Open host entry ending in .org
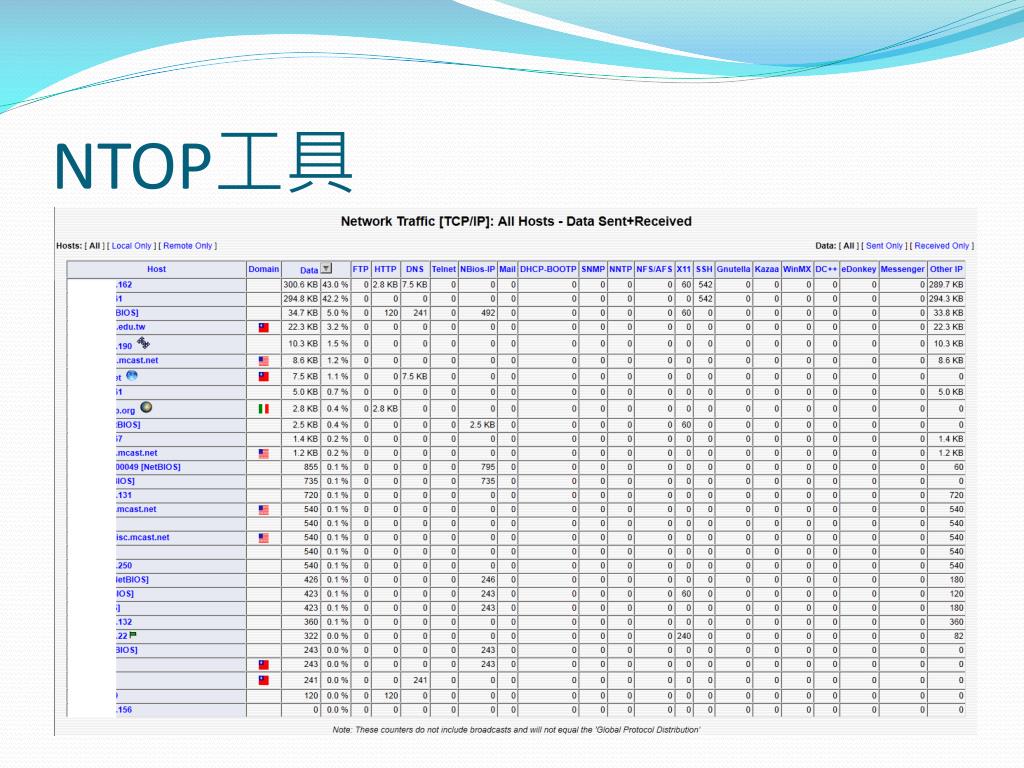This screenshot has width=1024, height=768. coord(125,410)
